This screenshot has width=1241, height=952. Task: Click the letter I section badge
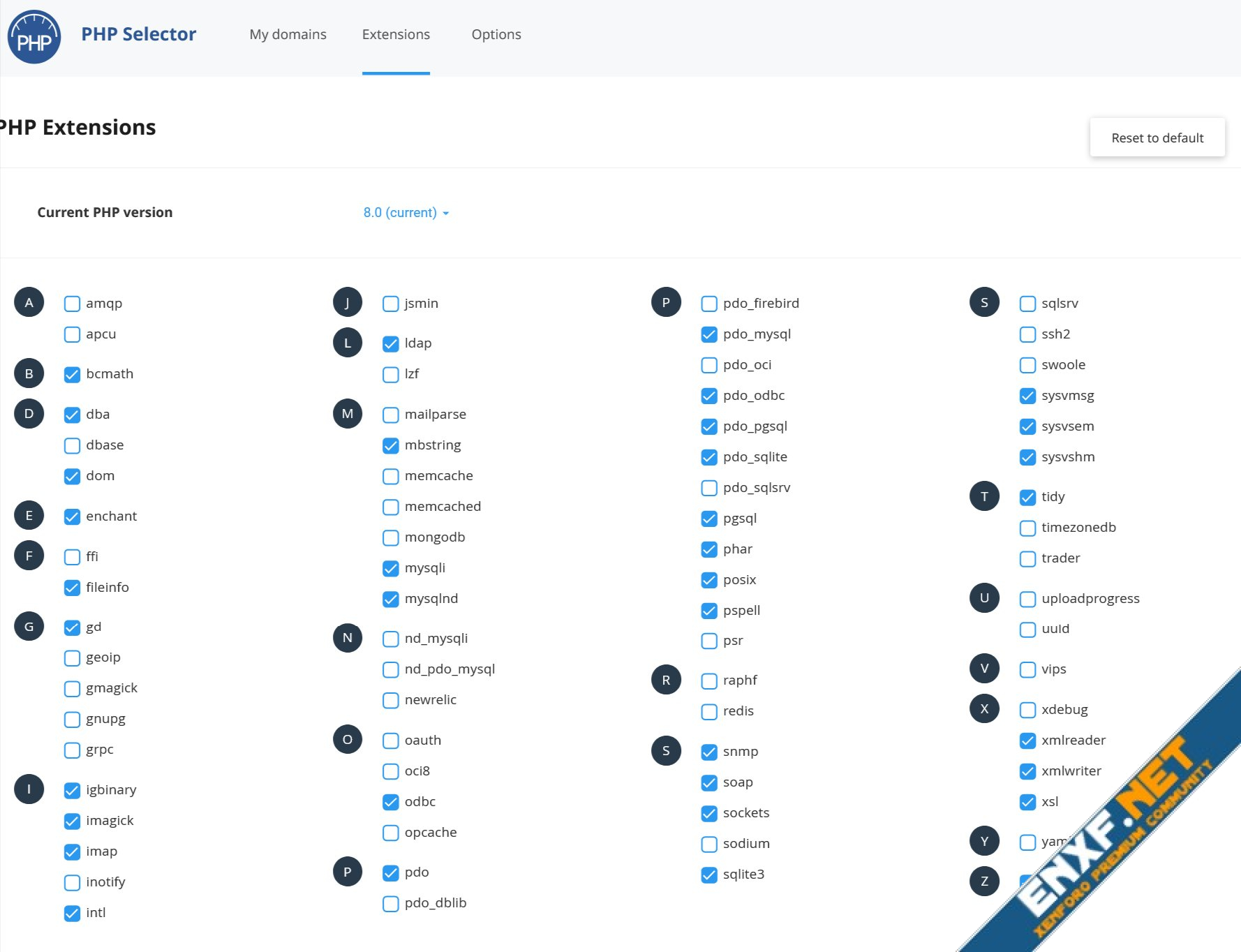(29, 789)
